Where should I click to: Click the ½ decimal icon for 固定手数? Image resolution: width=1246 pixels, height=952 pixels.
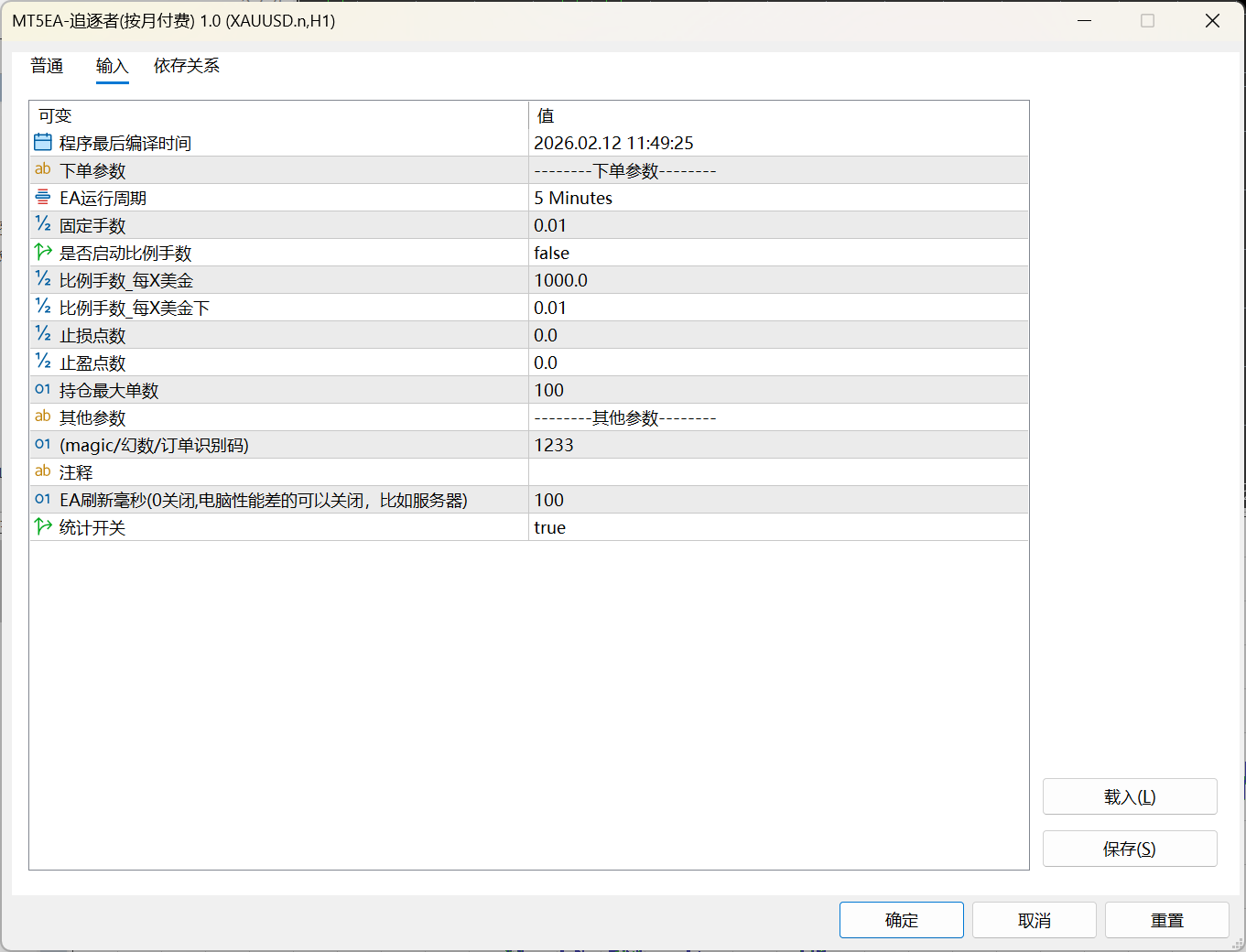[42, 224]
